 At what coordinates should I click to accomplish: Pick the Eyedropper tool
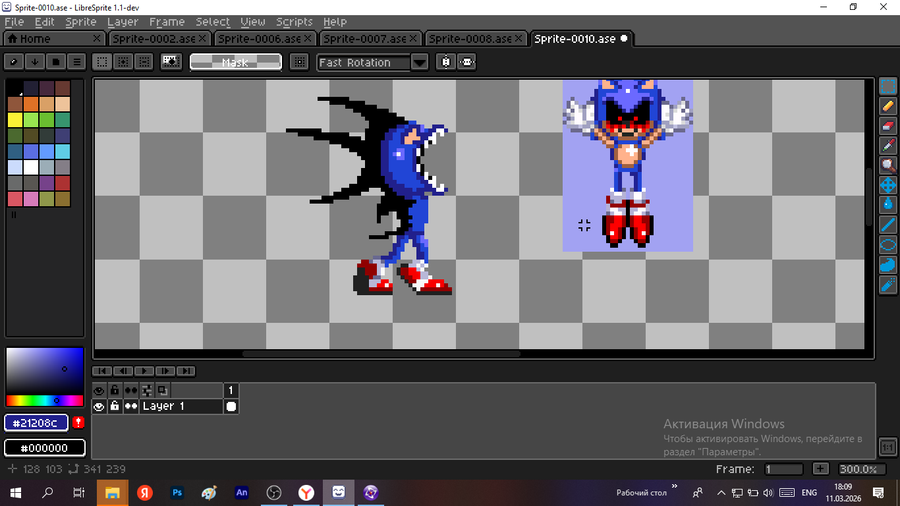tap(887, 146)
